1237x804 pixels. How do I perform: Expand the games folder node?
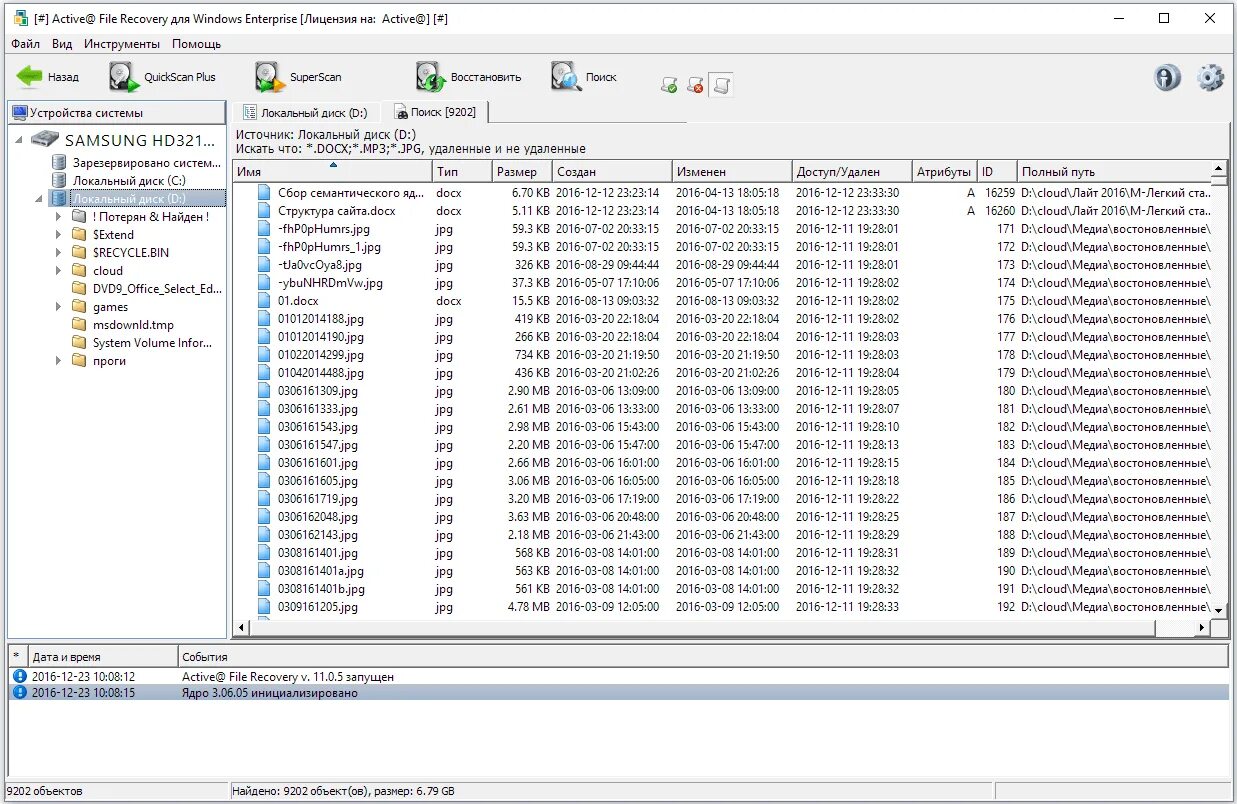59,307
